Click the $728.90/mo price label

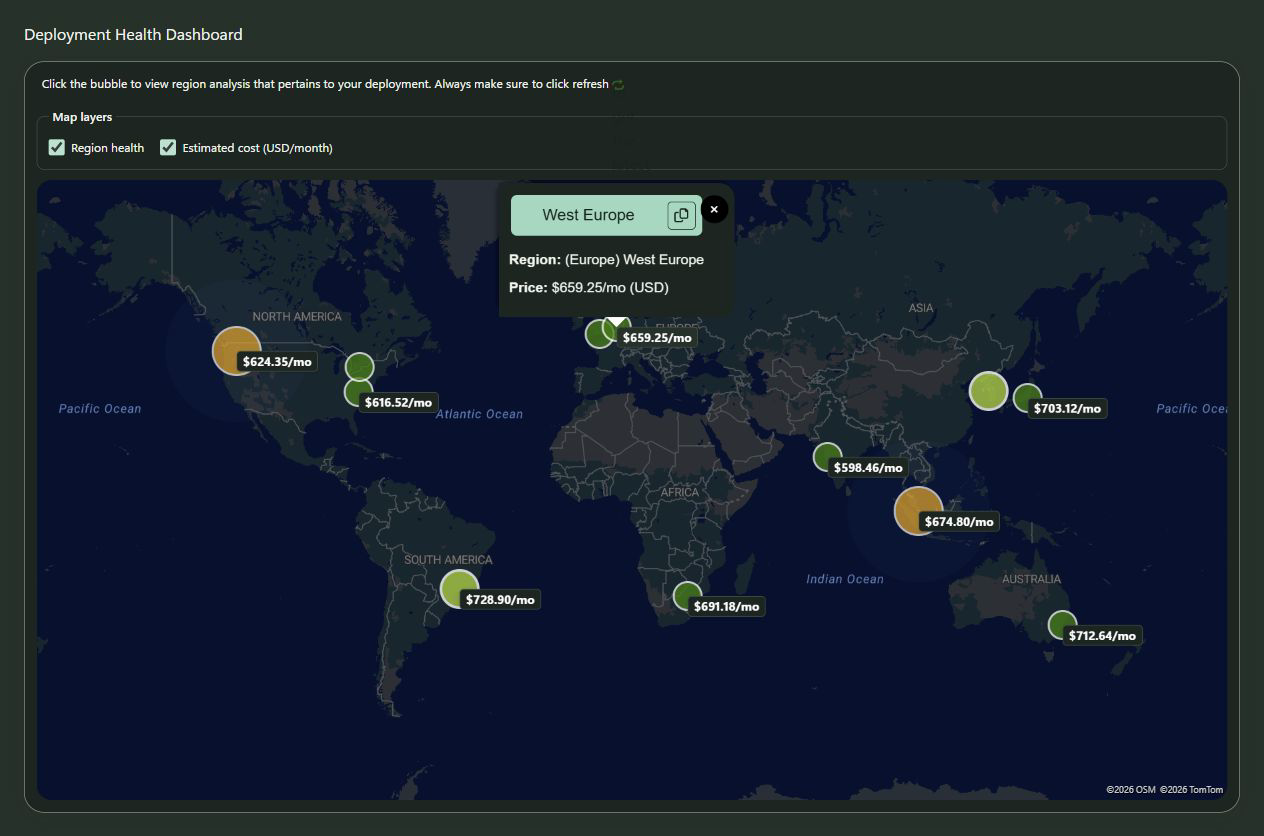pyautogui.click(x=500, y=600)
